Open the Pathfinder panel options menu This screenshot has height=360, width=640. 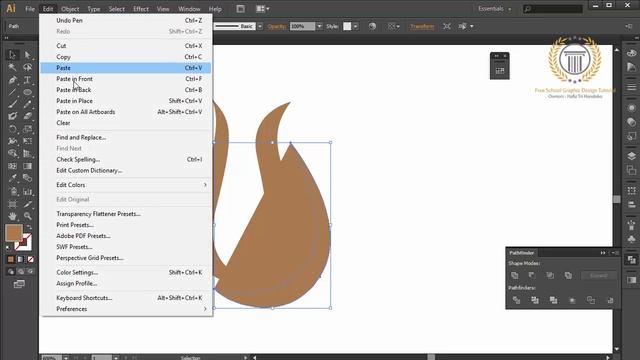coord(617,253)
